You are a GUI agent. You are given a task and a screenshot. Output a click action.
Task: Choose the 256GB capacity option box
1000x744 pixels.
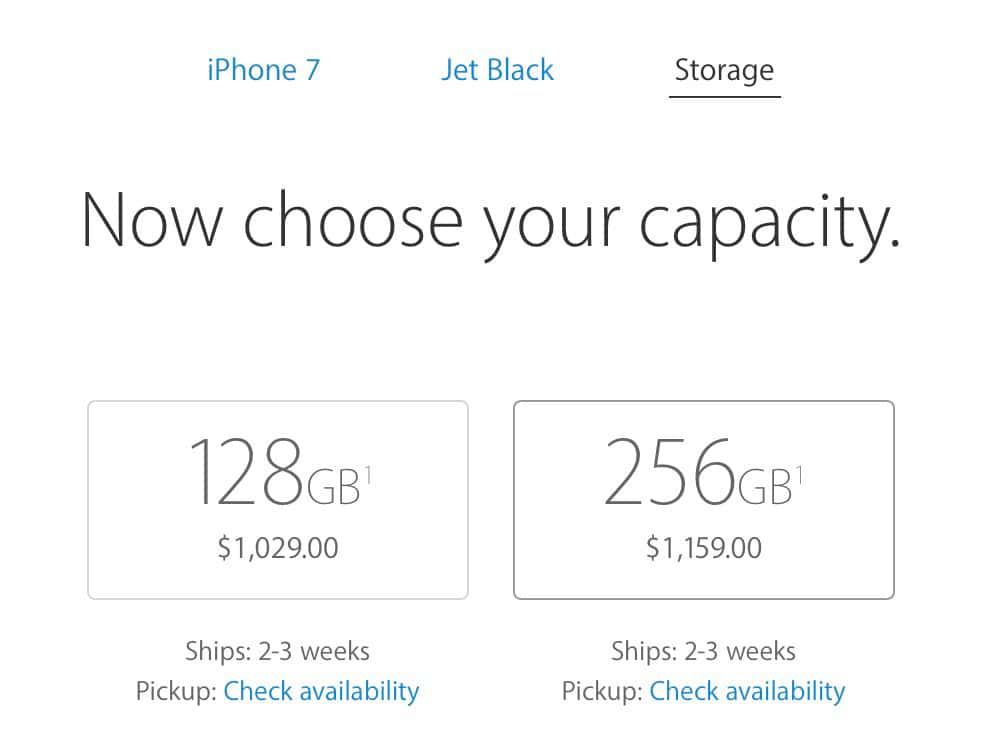pyautogui.click(x=704, y=500)
